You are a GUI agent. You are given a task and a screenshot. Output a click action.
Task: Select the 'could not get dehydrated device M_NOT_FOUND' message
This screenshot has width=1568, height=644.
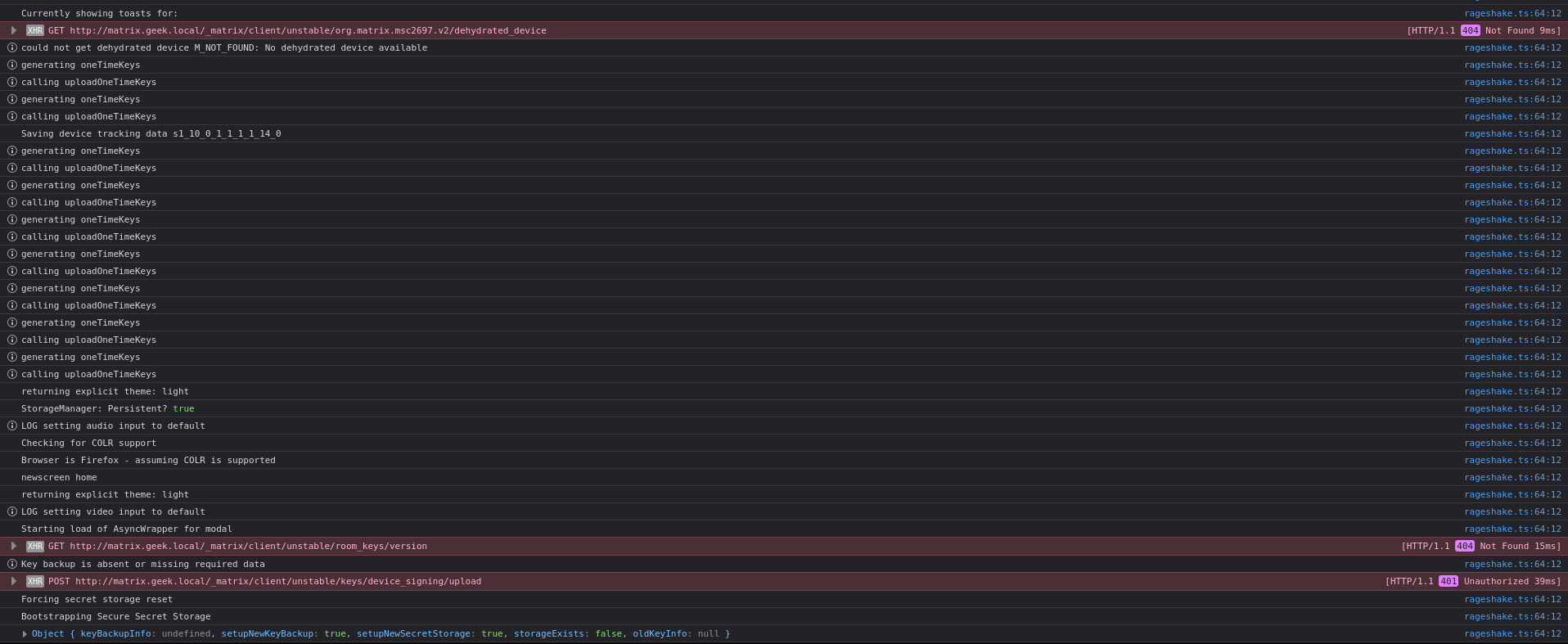click(224, 47)
